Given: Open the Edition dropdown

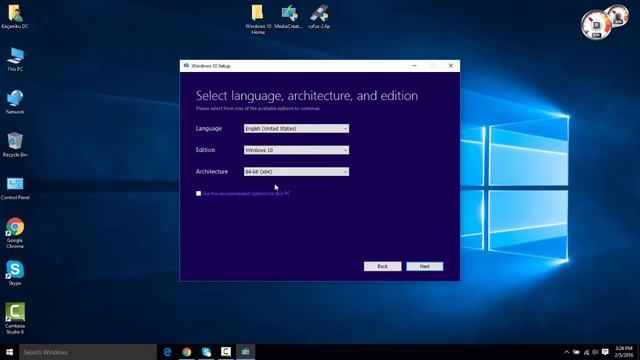Looking at the screenshot, I should [x=296, y=150].
